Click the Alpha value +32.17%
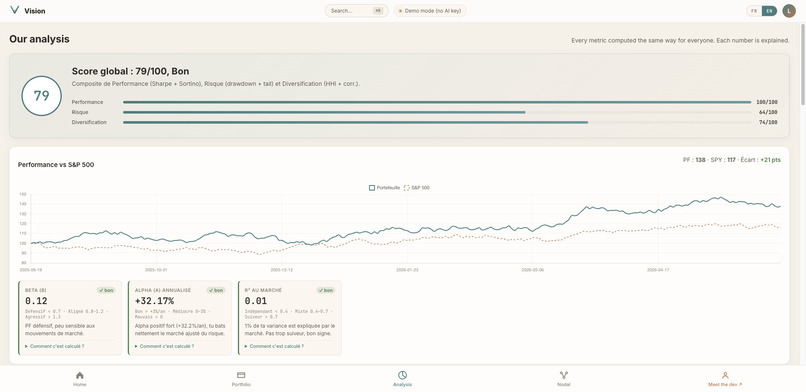 (155, 301)
